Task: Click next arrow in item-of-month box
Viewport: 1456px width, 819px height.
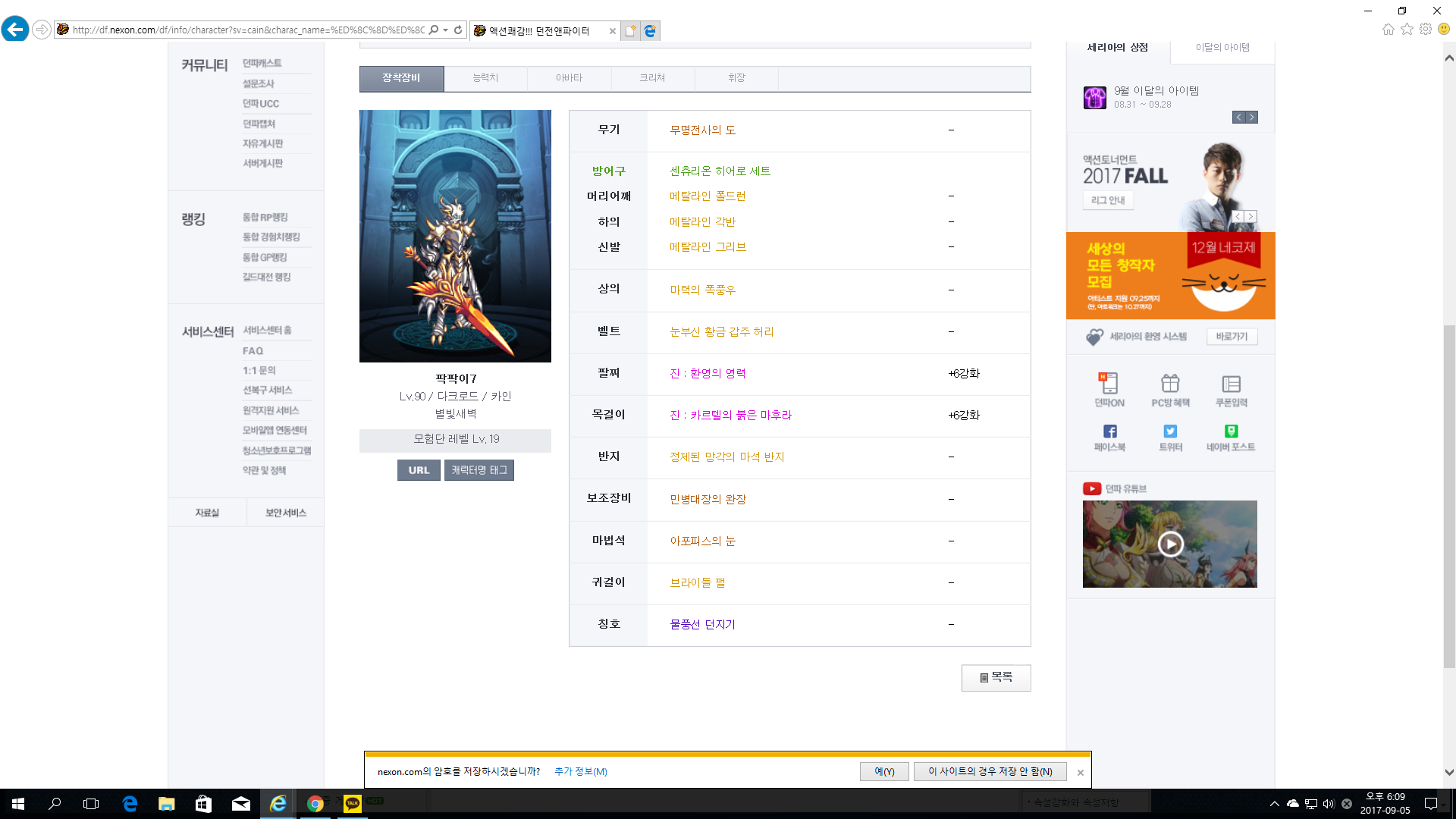Action: coord(1252,118)
